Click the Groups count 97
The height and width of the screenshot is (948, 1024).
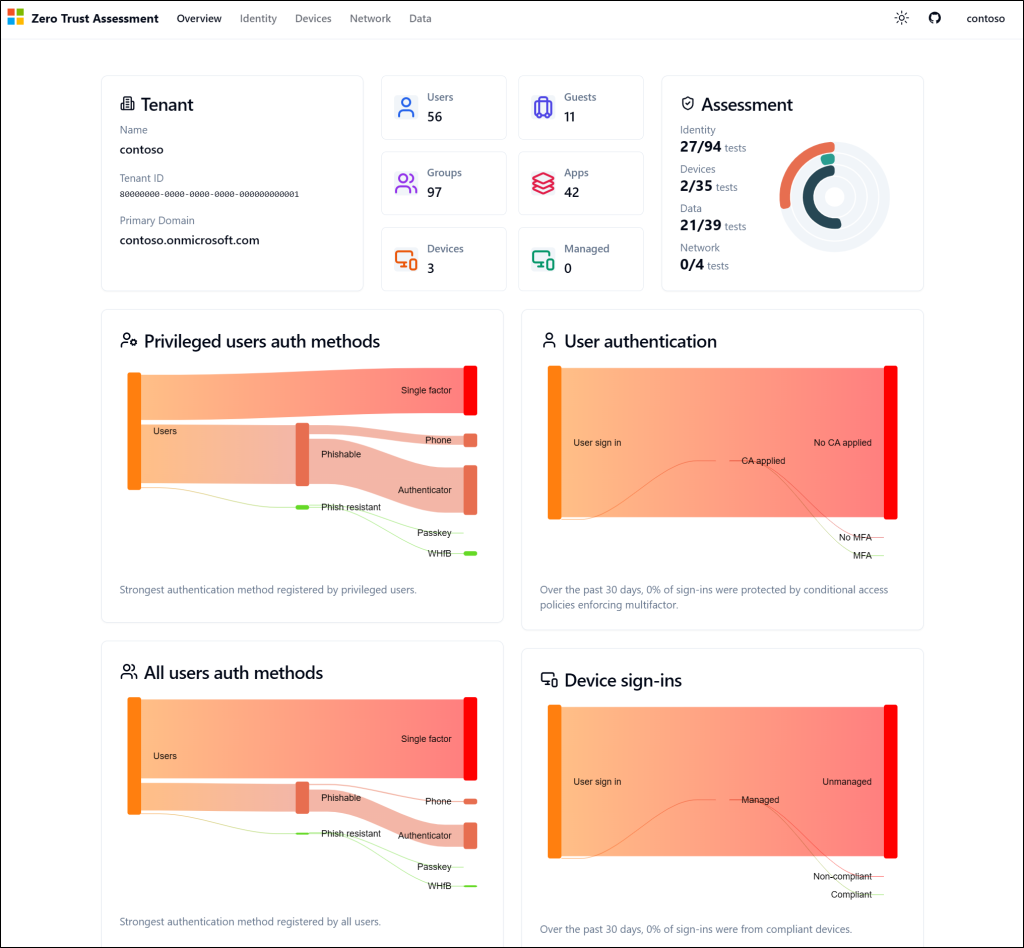[434, 193]
